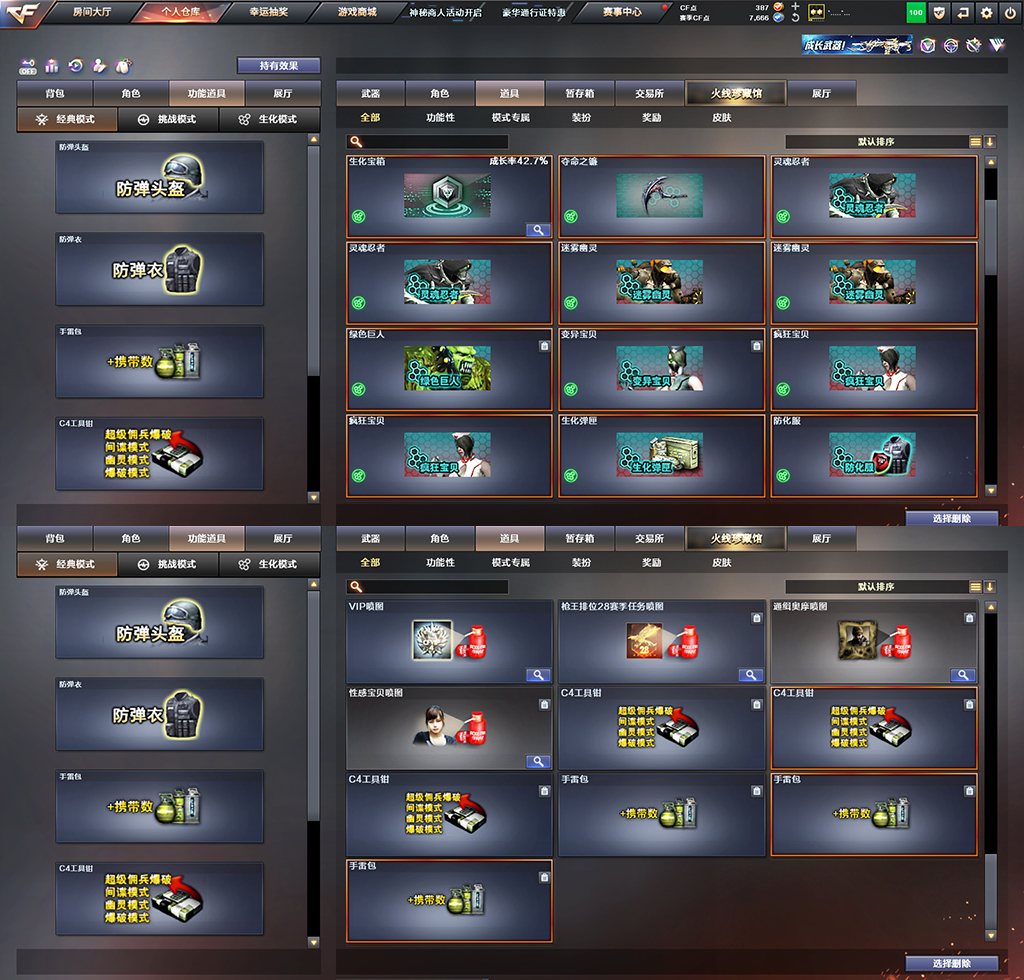Click the magnifier icon on 通缉奥摩喷图 card
Viewport: 1024px width, 980px height.
pos(963,675)
